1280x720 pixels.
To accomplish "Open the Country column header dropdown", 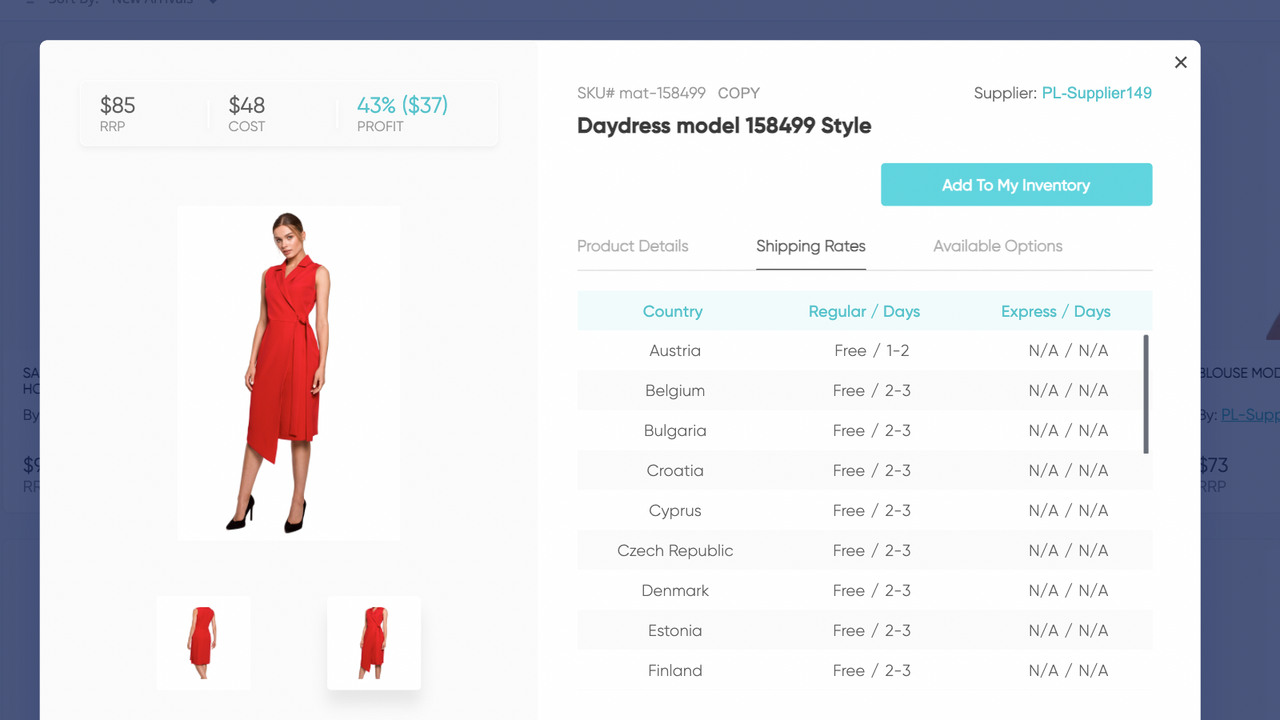I will [x=672, y=311].
